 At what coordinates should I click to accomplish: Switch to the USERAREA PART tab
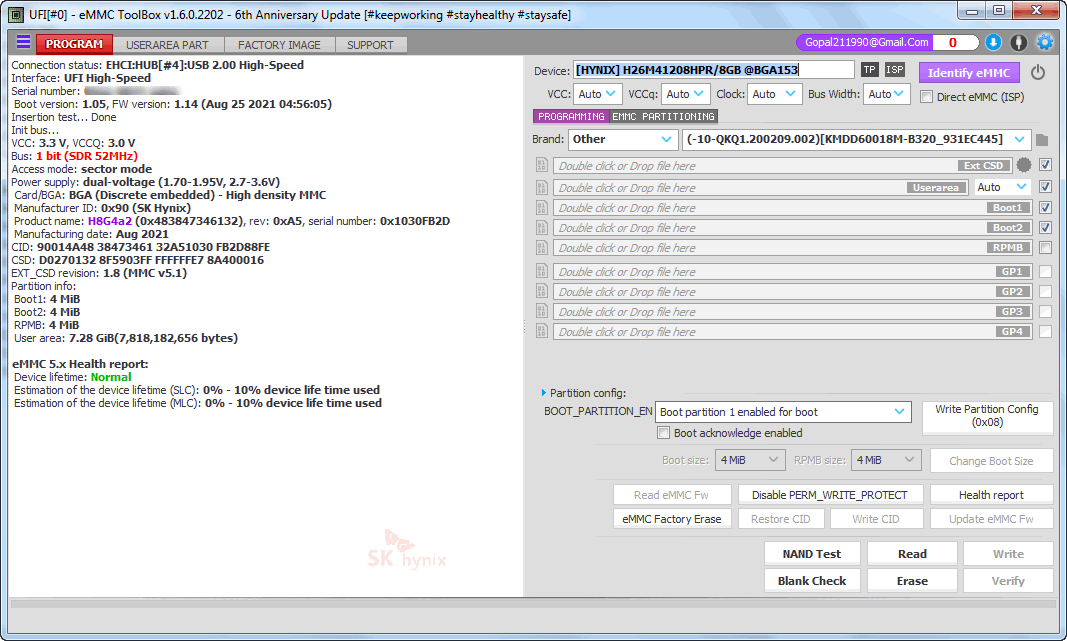point(167,45)
